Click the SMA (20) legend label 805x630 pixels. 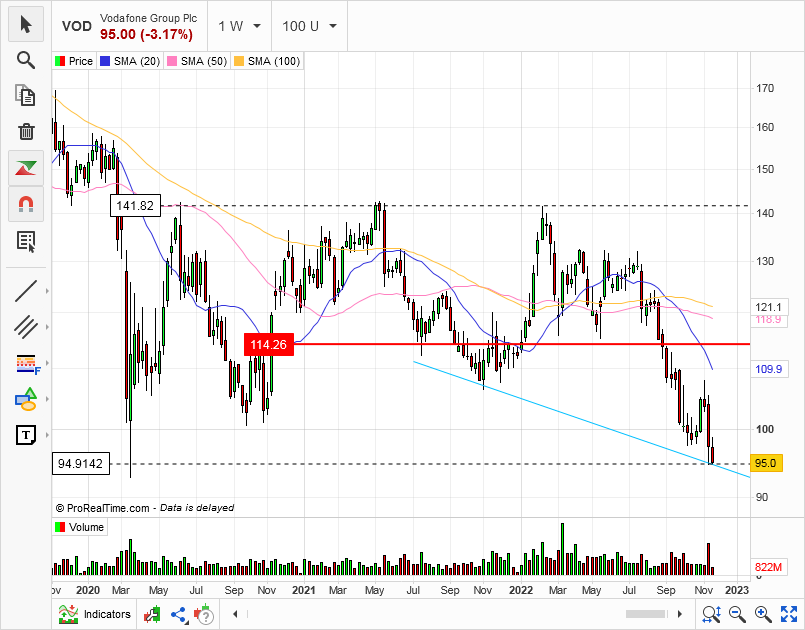click(x=137, y=61)
